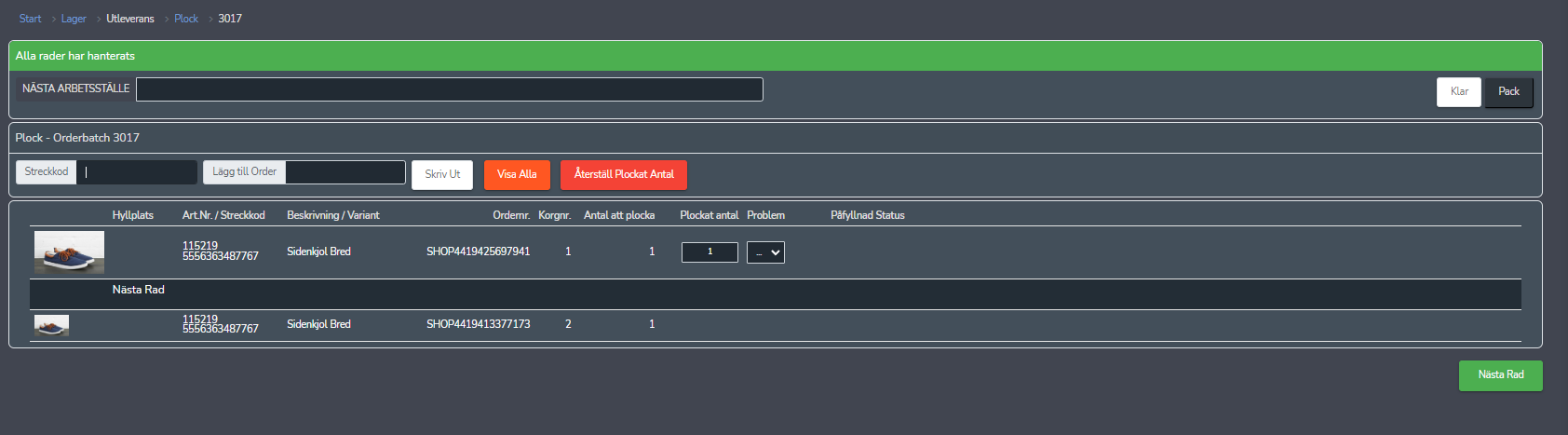The image size is (1568, 435).
Task: Click barcode 5556363487767 in the first row
Action: [x=221, y=256]
